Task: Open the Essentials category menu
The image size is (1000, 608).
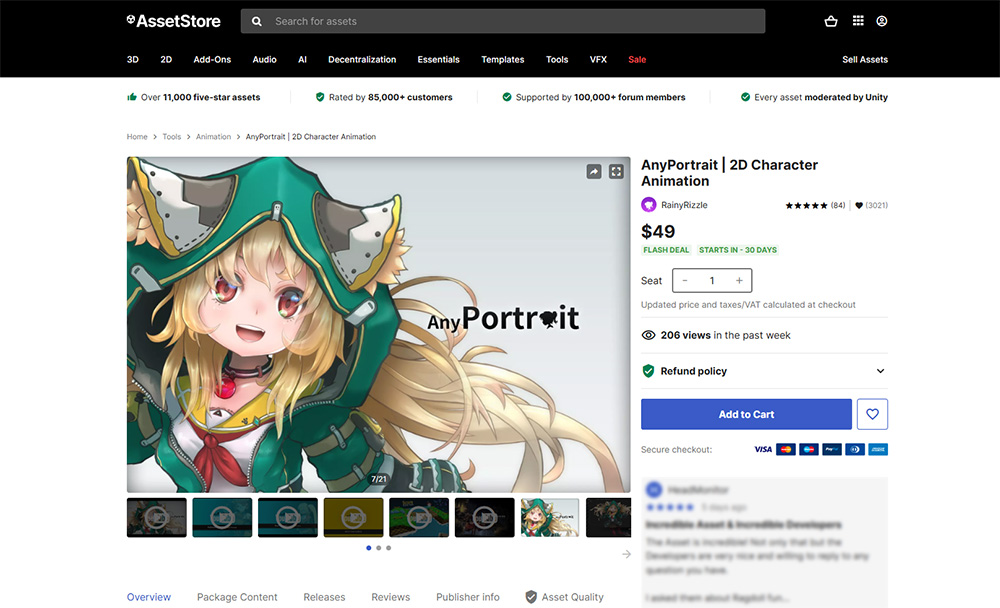Action: (439, 59)
